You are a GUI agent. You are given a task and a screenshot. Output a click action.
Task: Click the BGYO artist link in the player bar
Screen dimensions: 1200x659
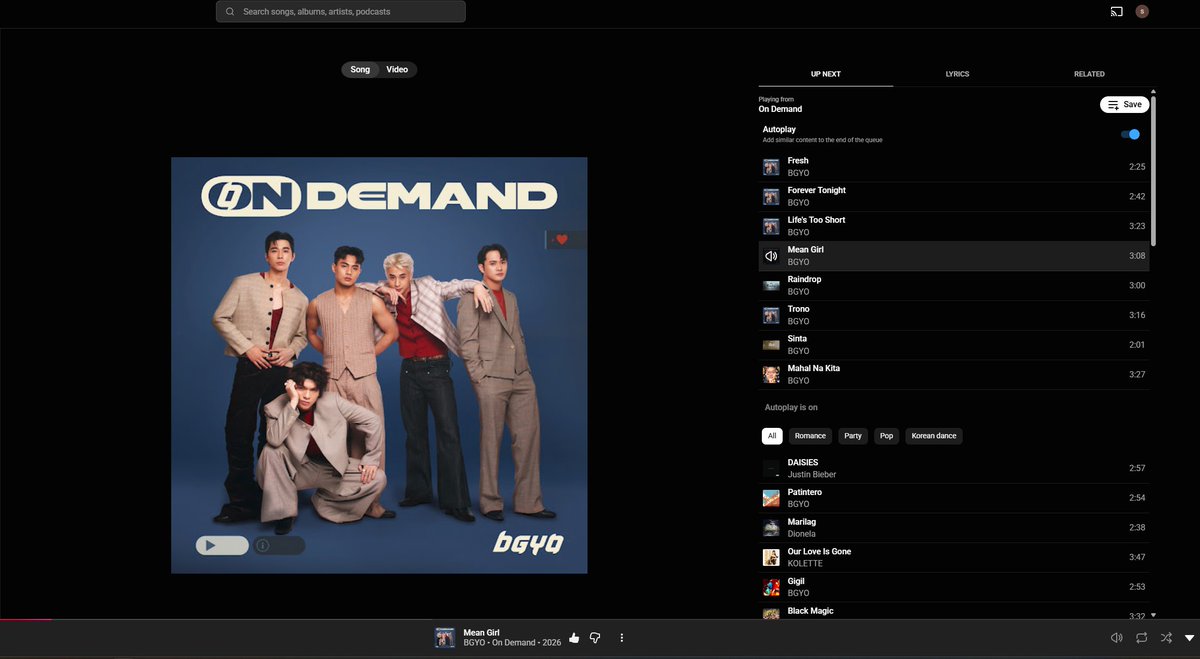(x=474, y=643)
